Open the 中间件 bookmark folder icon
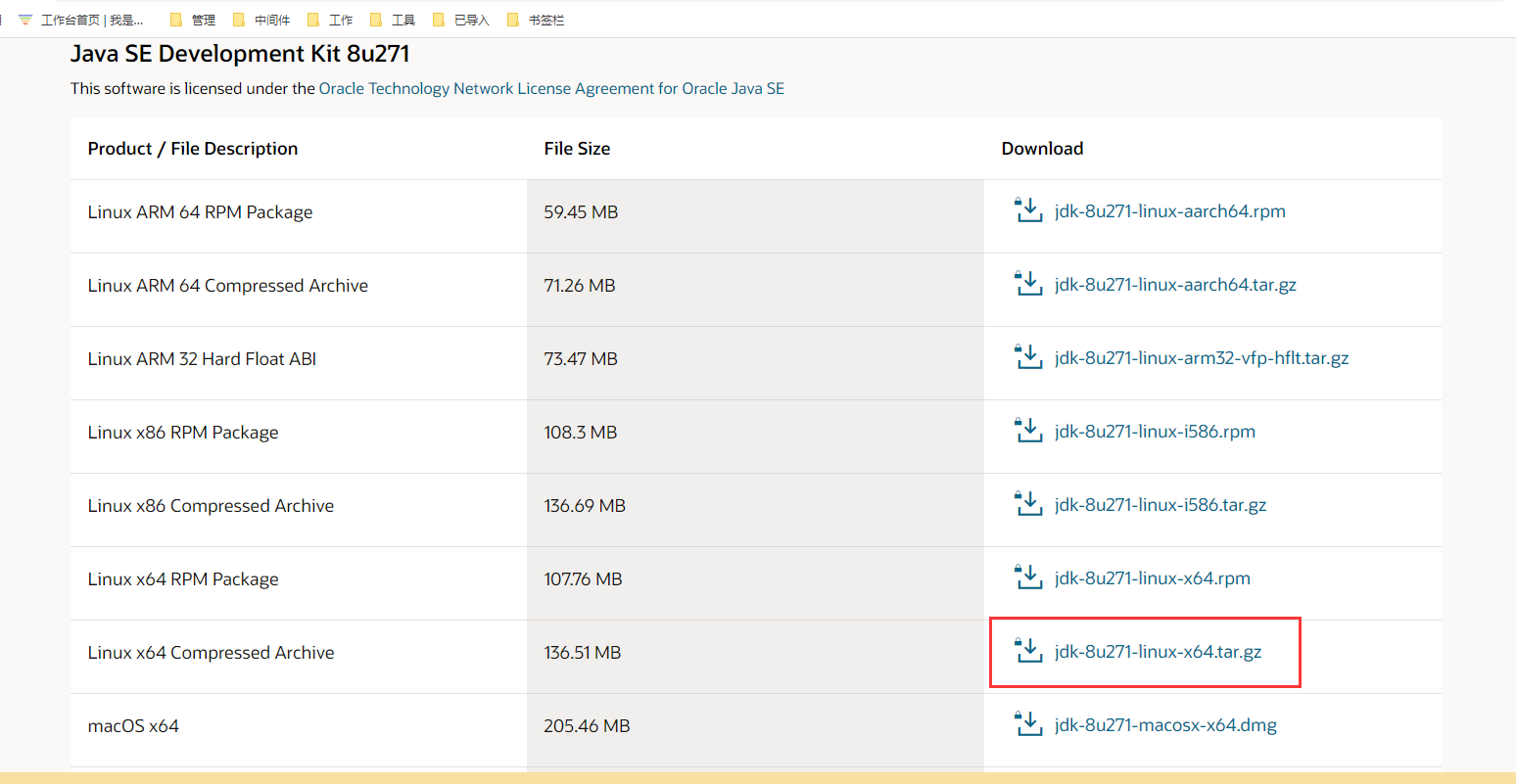1516x784 pixels. pos(239,20)
